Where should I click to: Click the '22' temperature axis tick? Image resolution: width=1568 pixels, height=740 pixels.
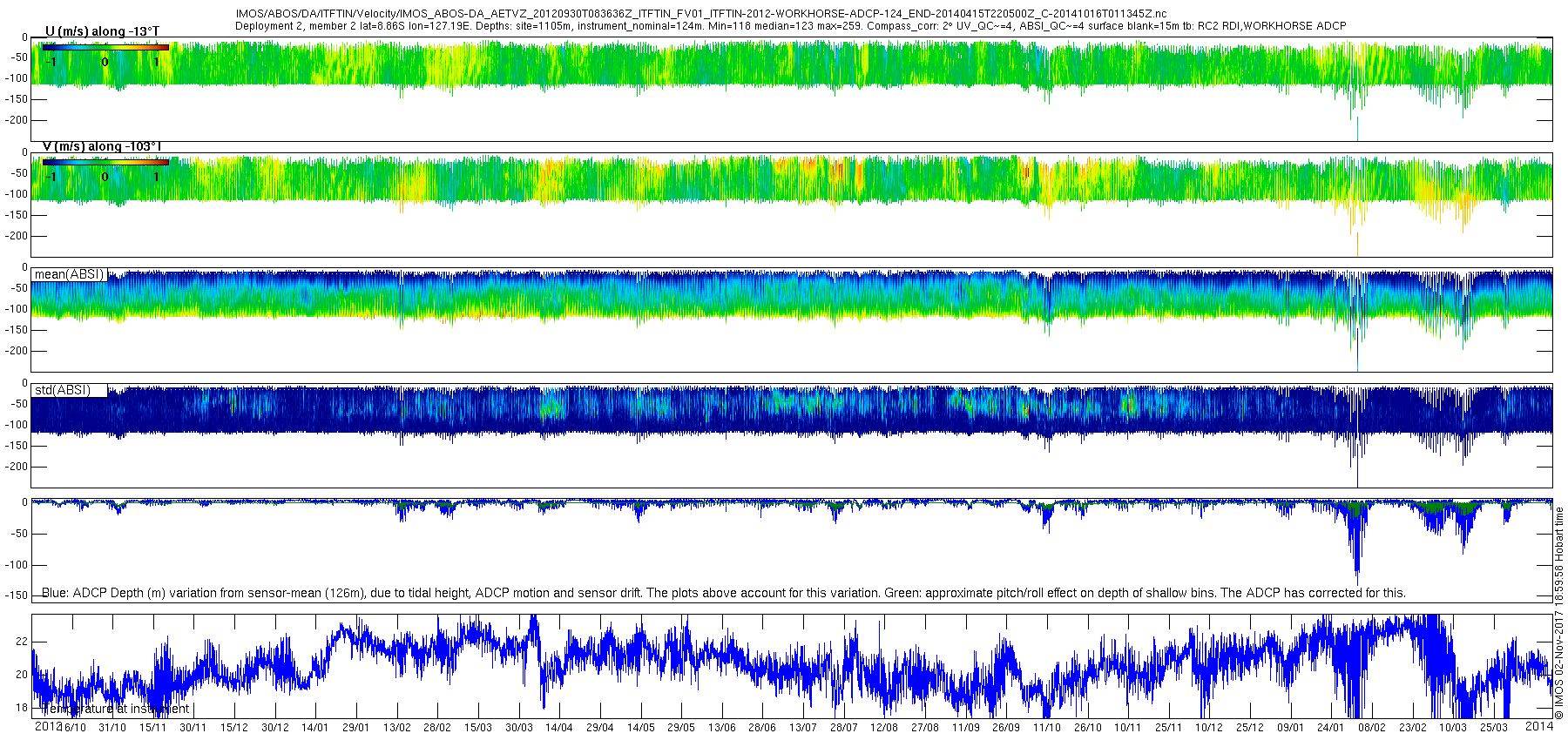22,642
